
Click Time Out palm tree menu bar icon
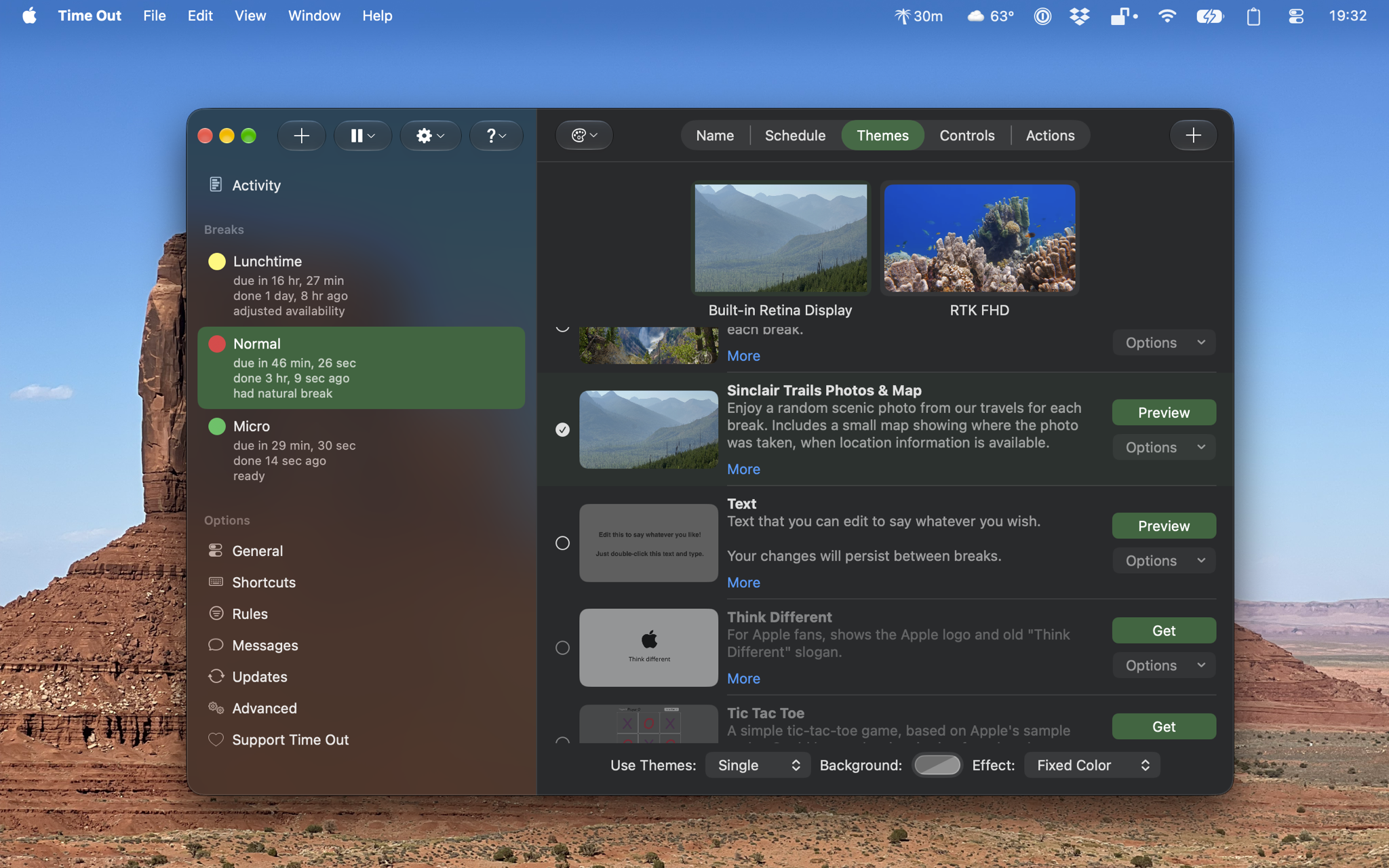918,16
